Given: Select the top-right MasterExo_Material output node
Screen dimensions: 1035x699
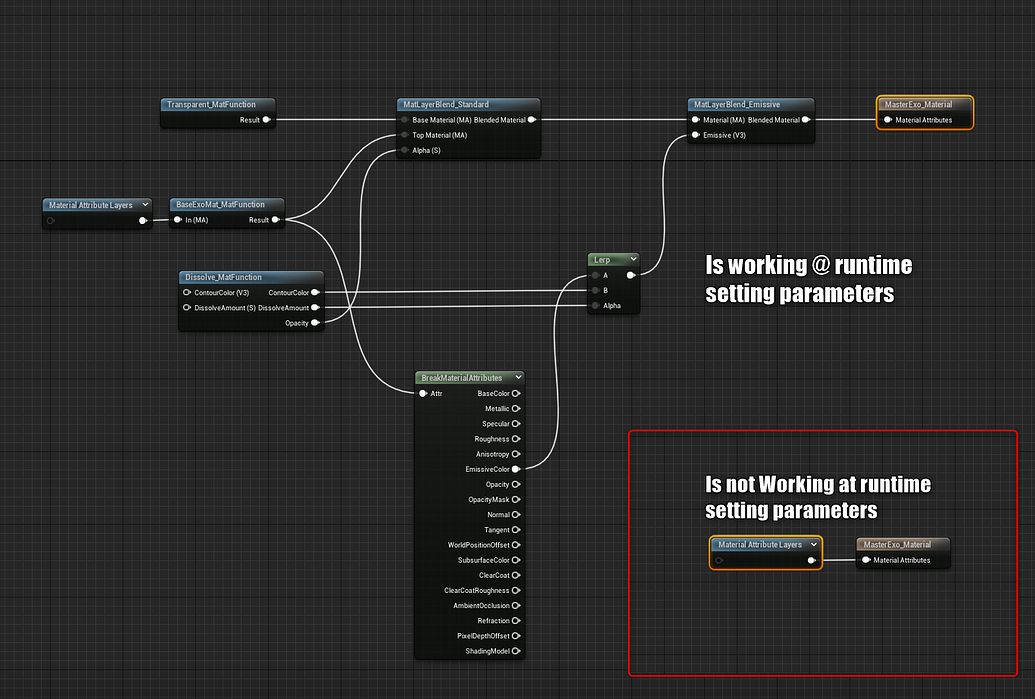Looking at the screenshot, I should (x=924, y=104).
